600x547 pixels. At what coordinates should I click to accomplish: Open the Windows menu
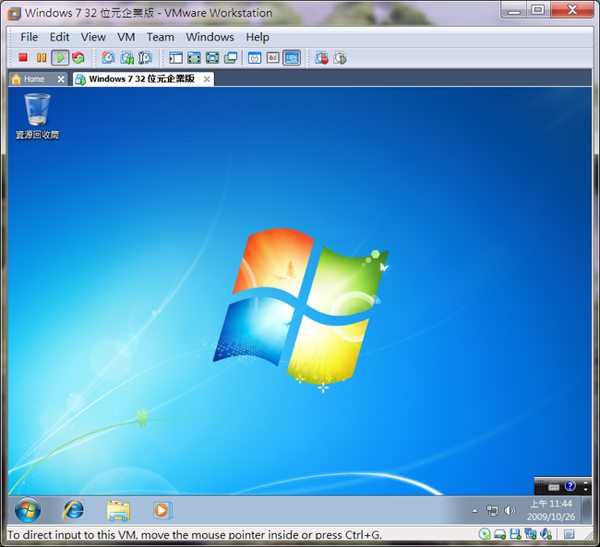pyautogui.click(x=210, y=37)
